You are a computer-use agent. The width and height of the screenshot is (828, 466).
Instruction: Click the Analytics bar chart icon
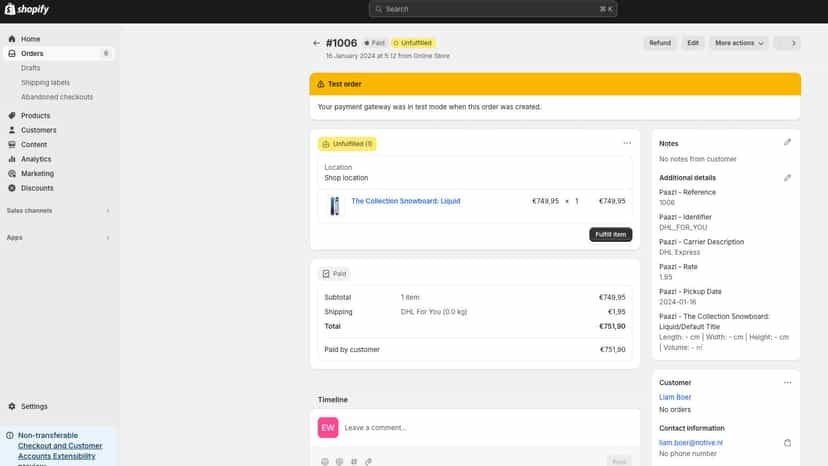(12, 159)
